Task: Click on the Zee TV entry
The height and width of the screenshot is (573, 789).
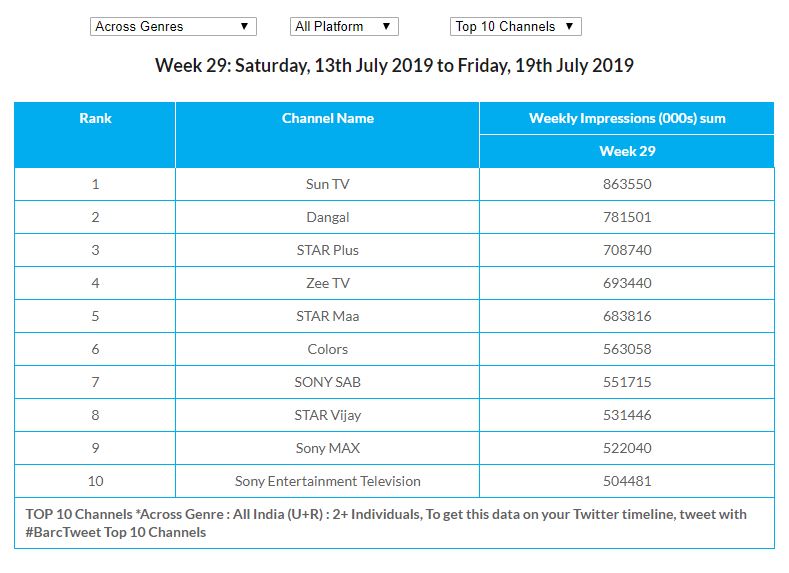Action: point(327,283)
